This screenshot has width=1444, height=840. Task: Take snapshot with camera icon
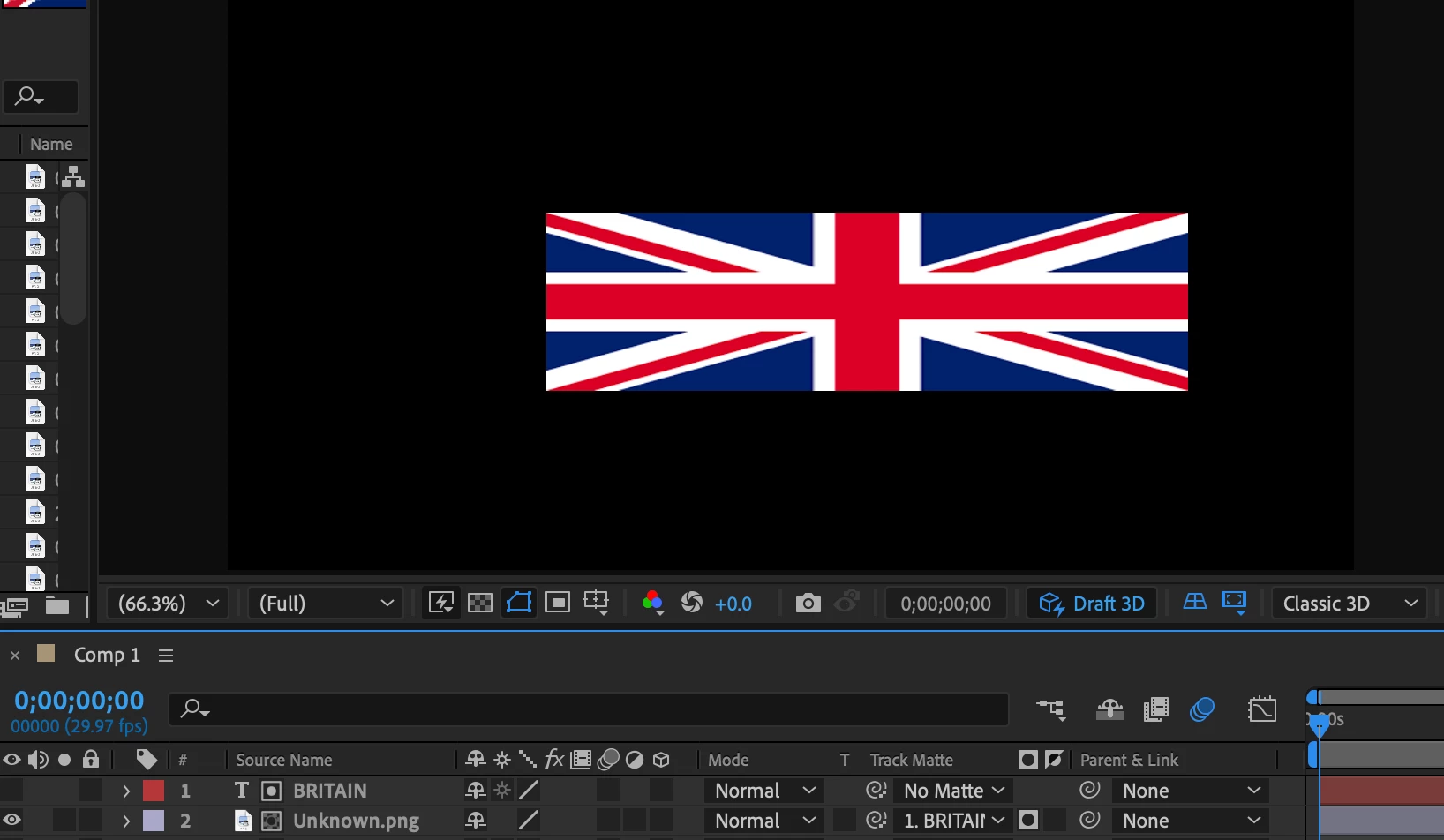coord(808,604)
